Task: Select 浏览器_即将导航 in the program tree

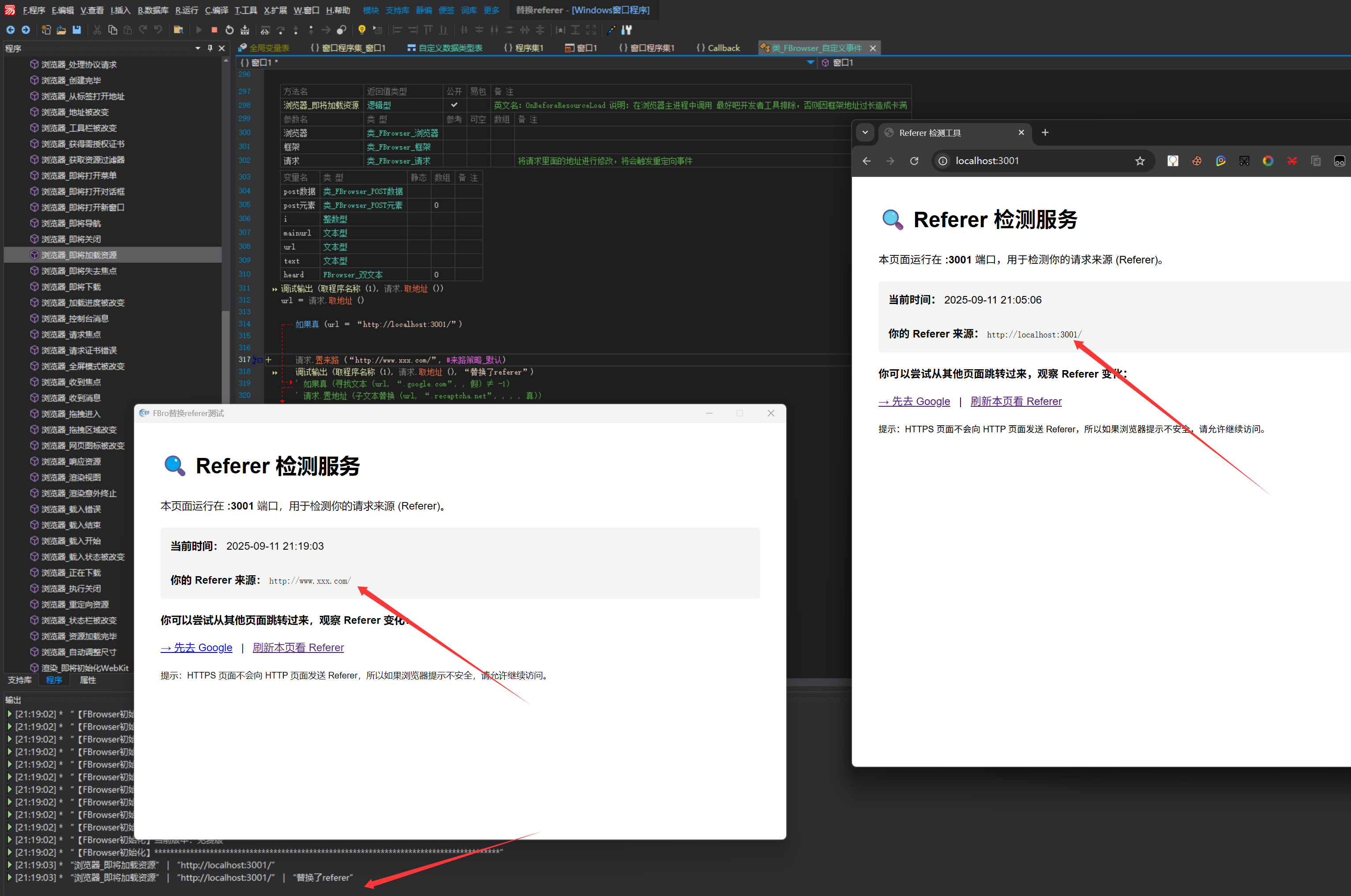Action: coord(71,223)
